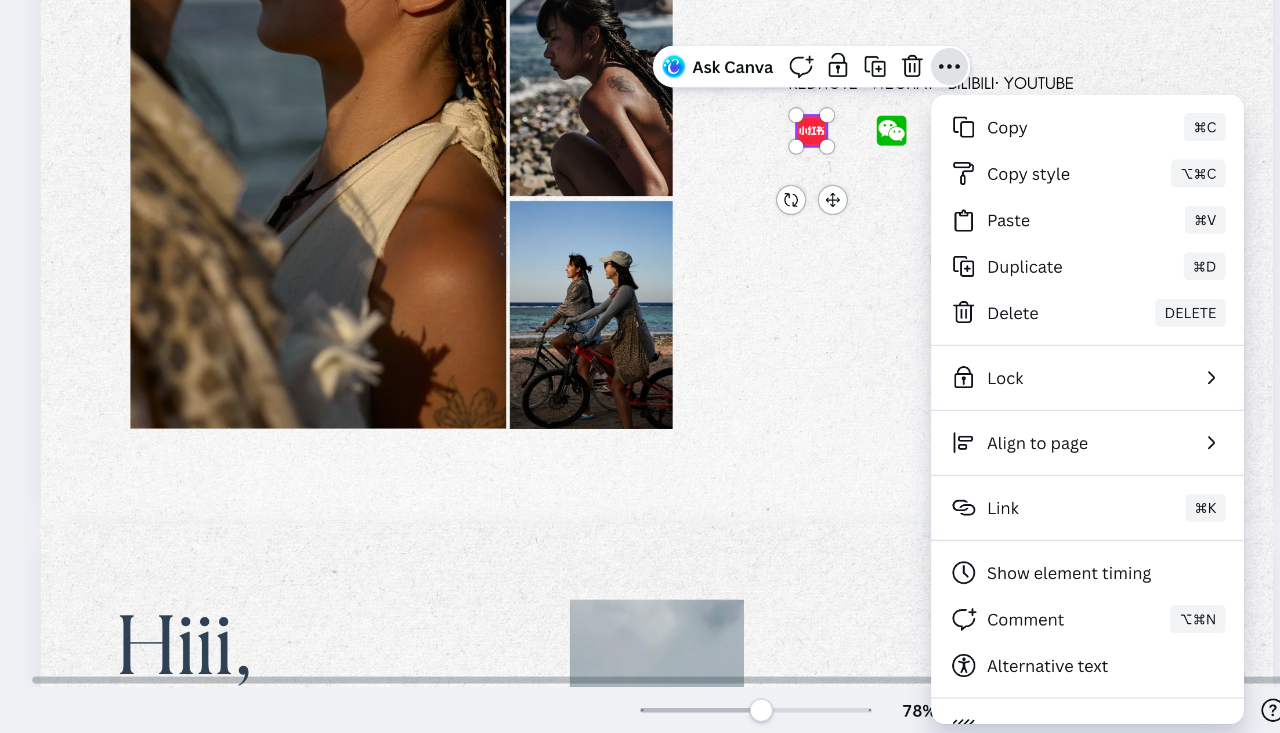Choose Copy style from context menu
1280x733 pixels.
click(1028, 174)
